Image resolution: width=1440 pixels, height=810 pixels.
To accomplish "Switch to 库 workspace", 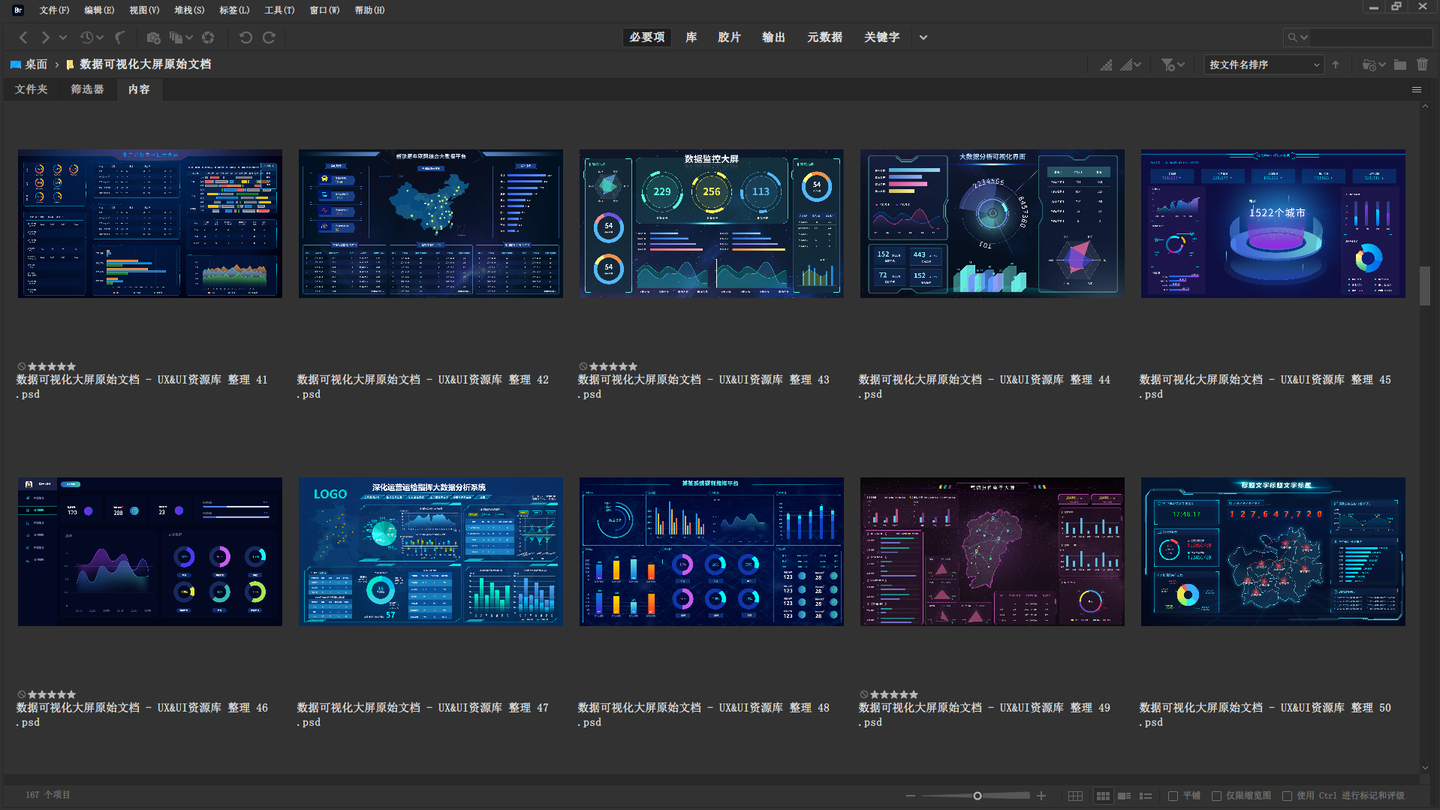I will click(x=691, y=38).
